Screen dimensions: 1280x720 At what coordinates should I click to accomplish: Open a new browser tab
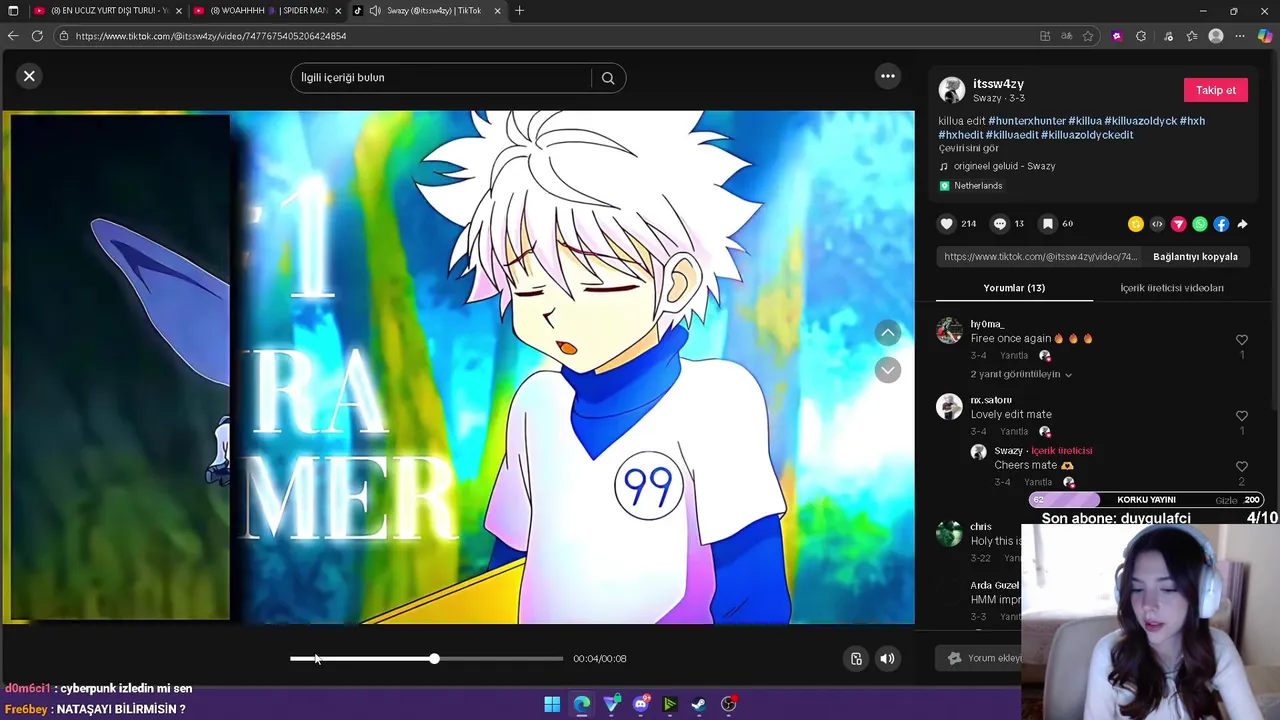point(519,11)
